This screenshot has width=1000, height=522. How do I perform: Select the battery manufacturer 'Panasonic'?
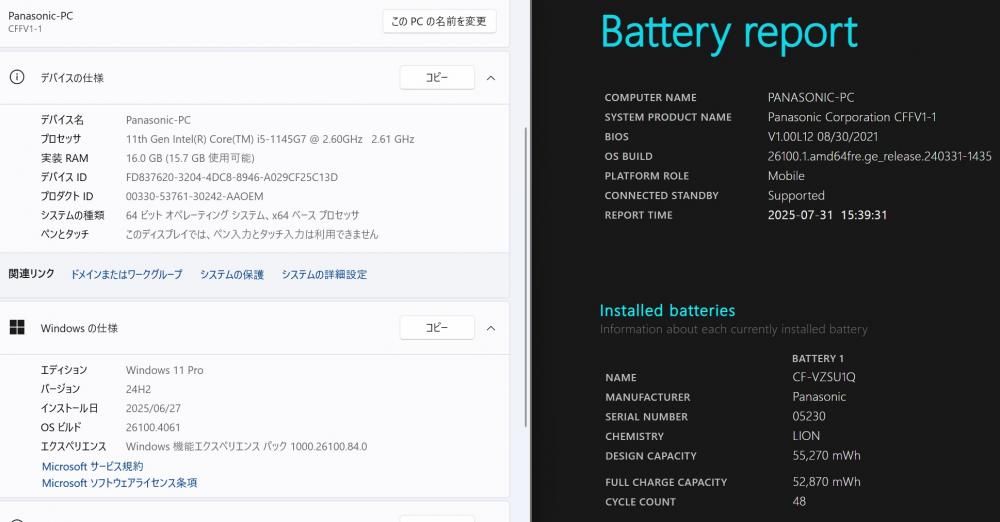coord(819,397)
